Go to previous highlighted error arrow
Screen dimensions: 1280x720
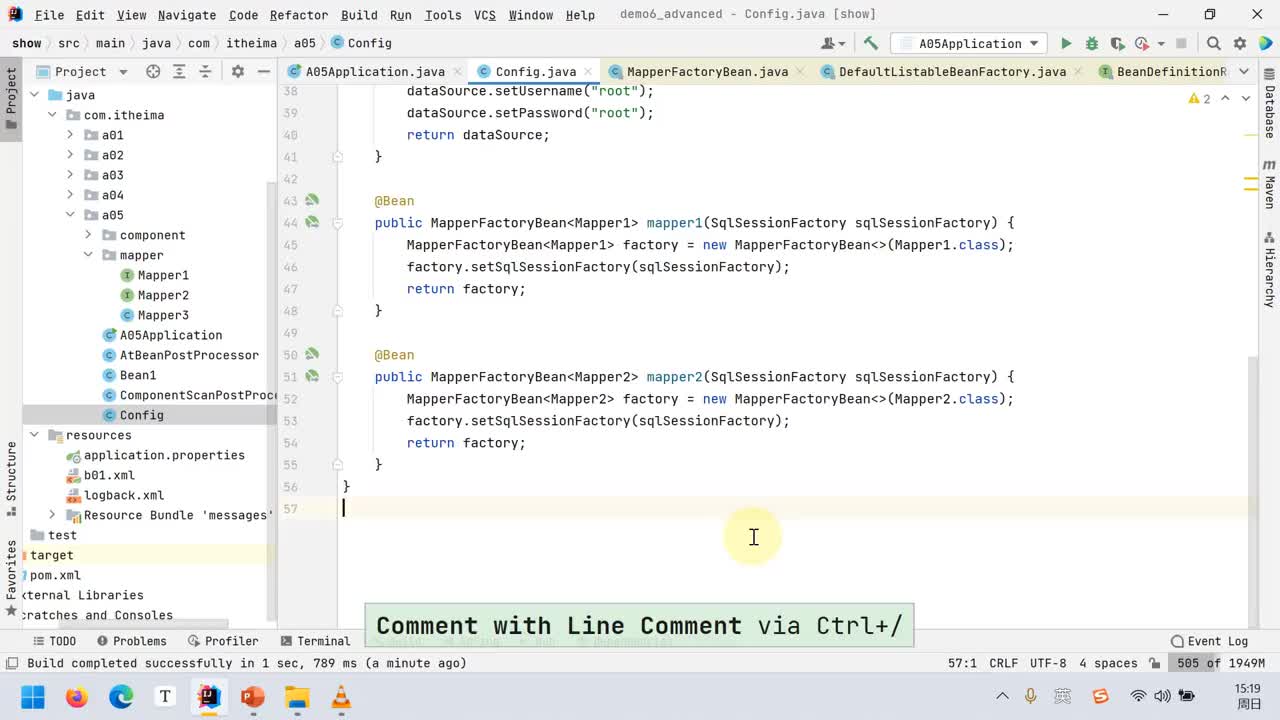(1227, 98)
